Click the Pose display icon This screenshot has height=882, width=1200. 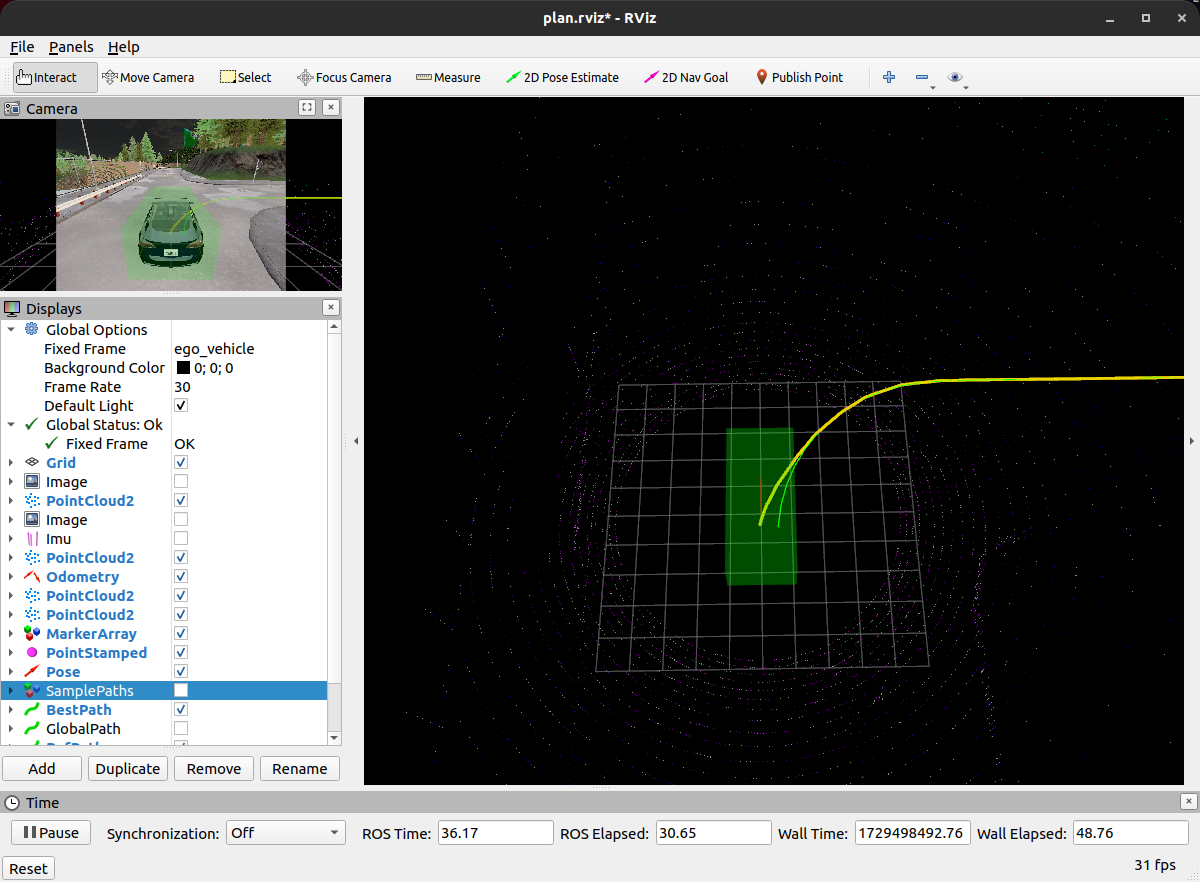(x=32, y=671)
